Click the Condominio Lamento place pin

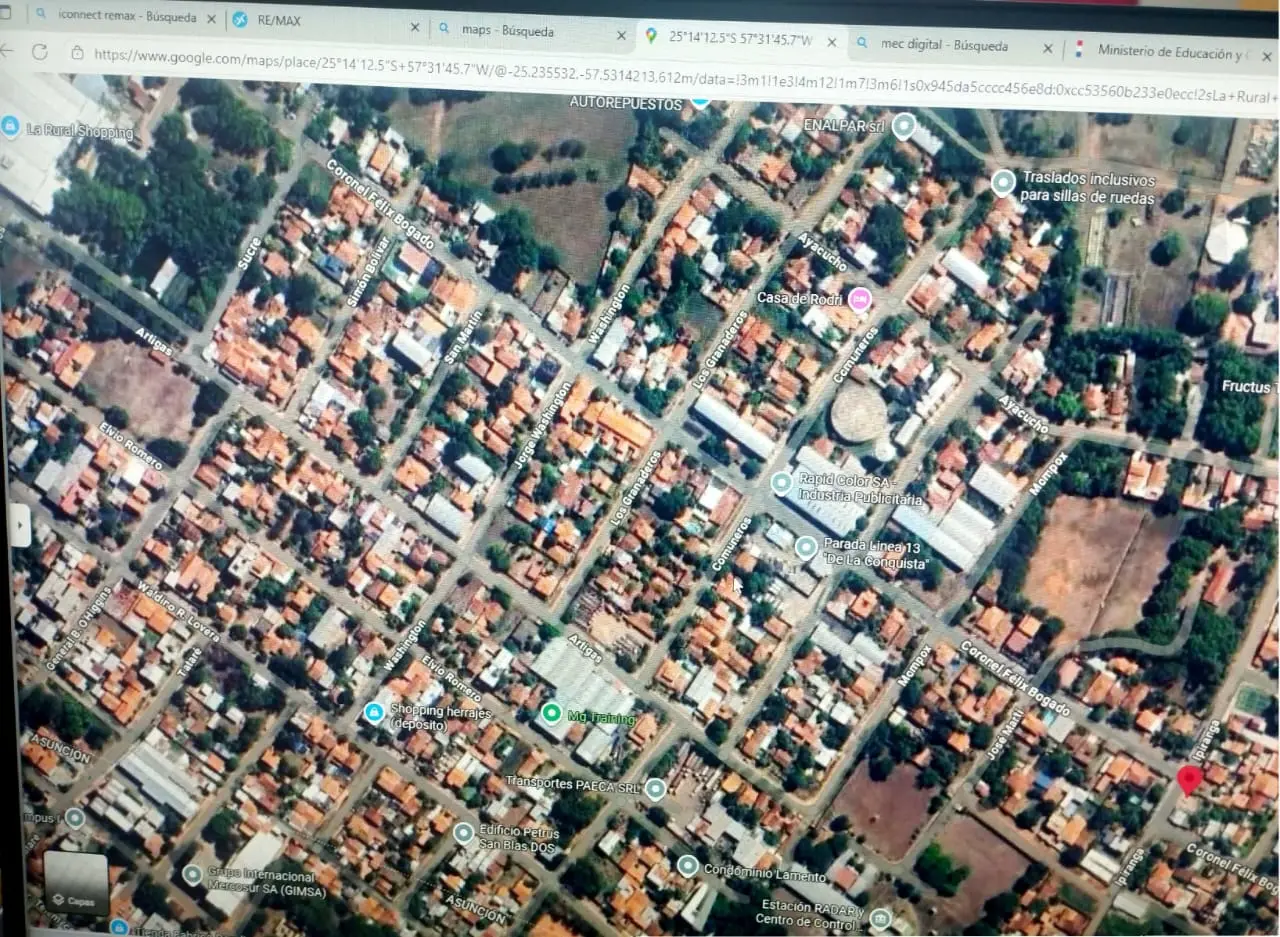pyautogui.click(x=687, y=866)
